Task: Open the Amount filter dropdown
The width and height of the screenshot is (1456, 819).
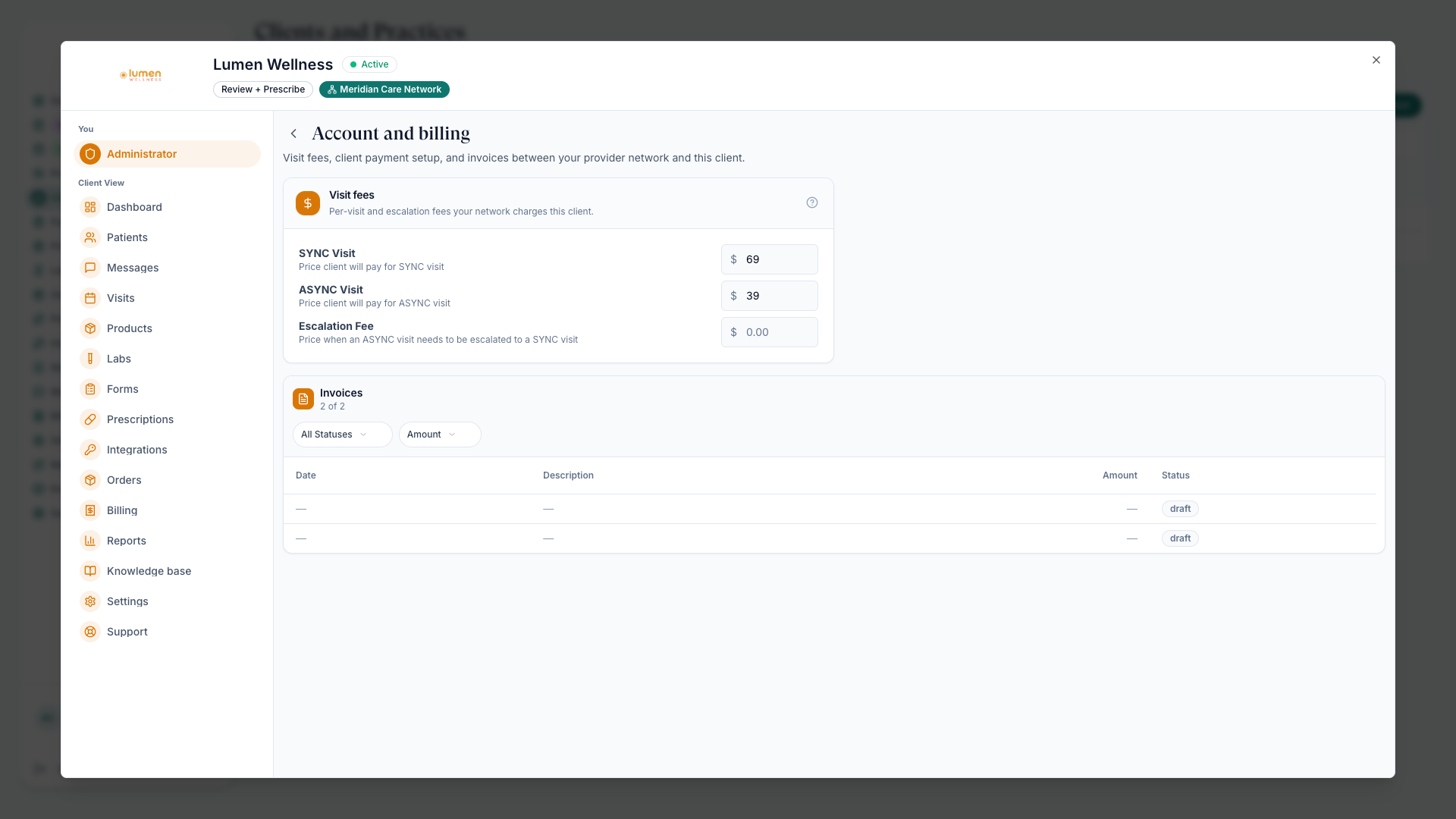Action: point(440,435)
